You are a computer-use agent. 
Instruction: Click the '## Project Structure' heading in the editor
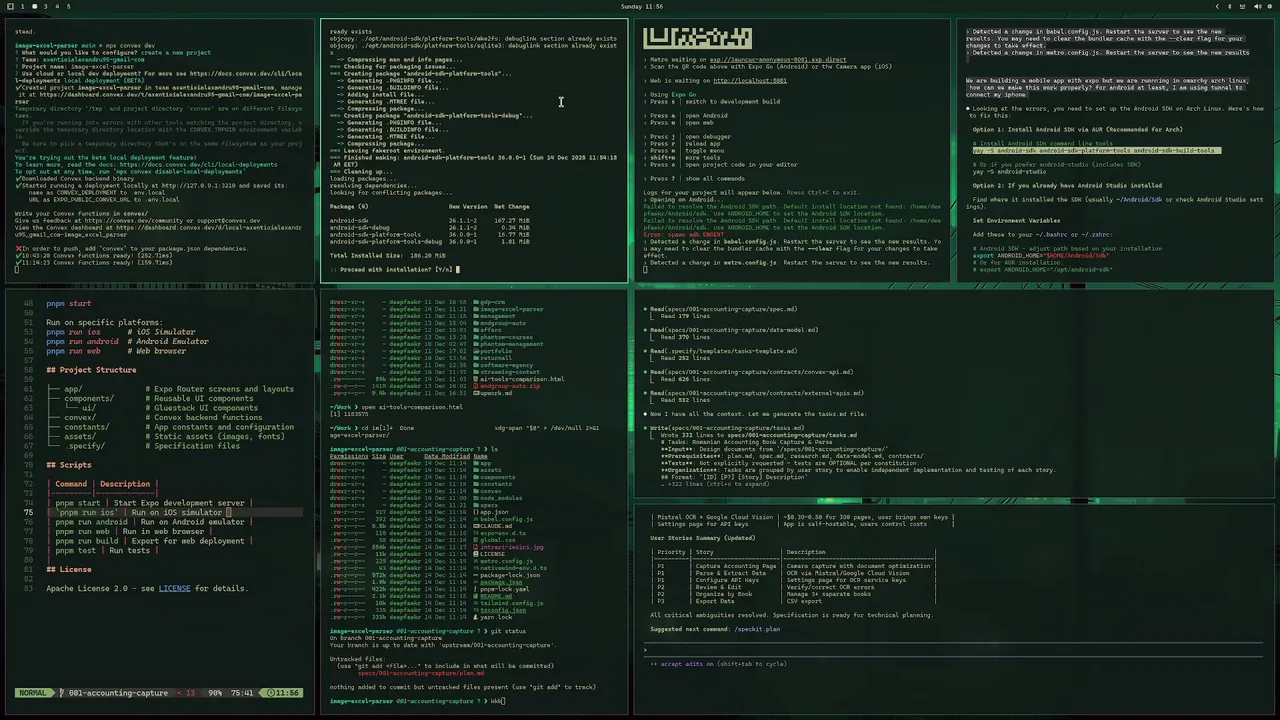click(x=91, y=370)
